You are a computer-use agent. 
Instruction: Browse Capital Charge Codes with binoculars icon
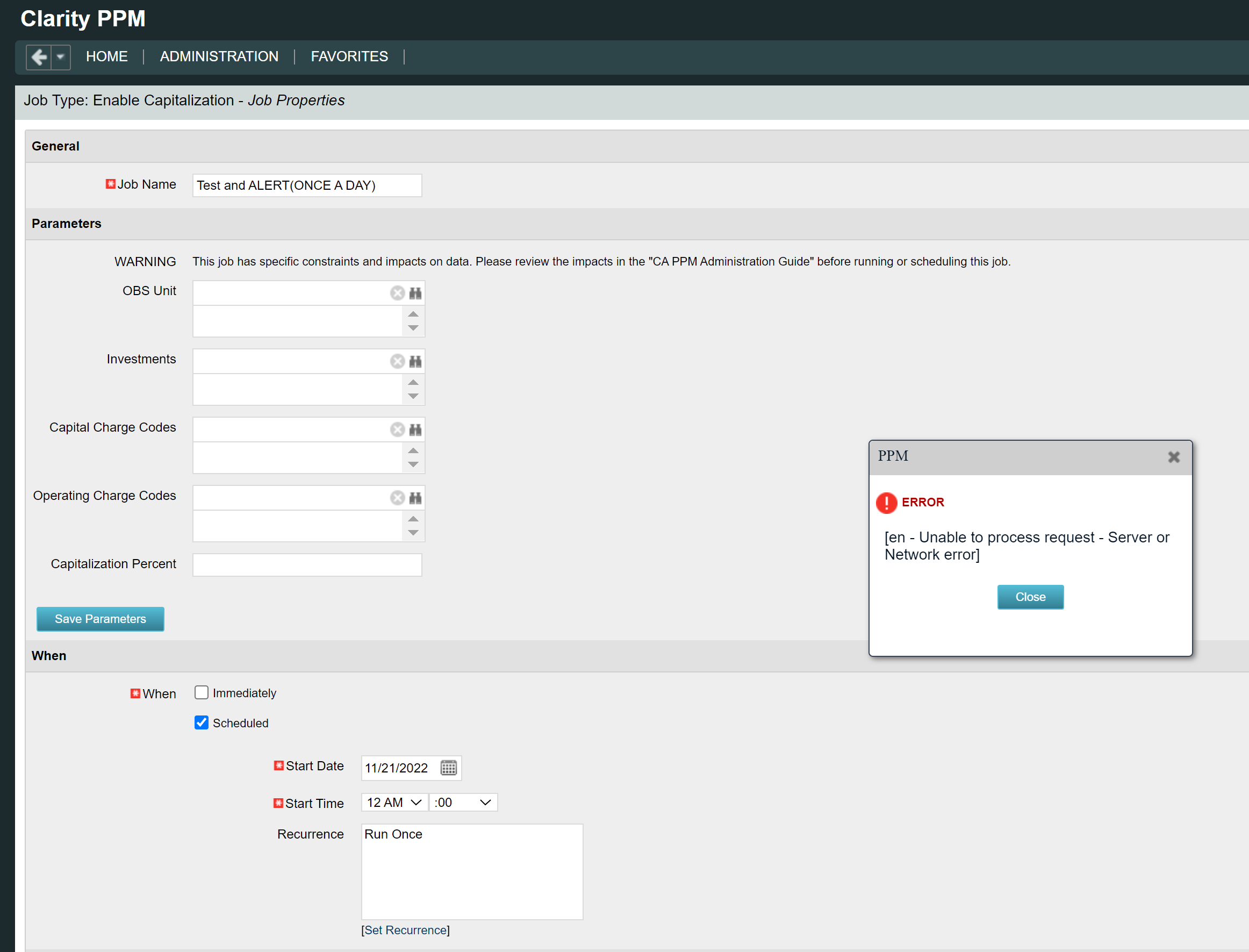point(415,430)
